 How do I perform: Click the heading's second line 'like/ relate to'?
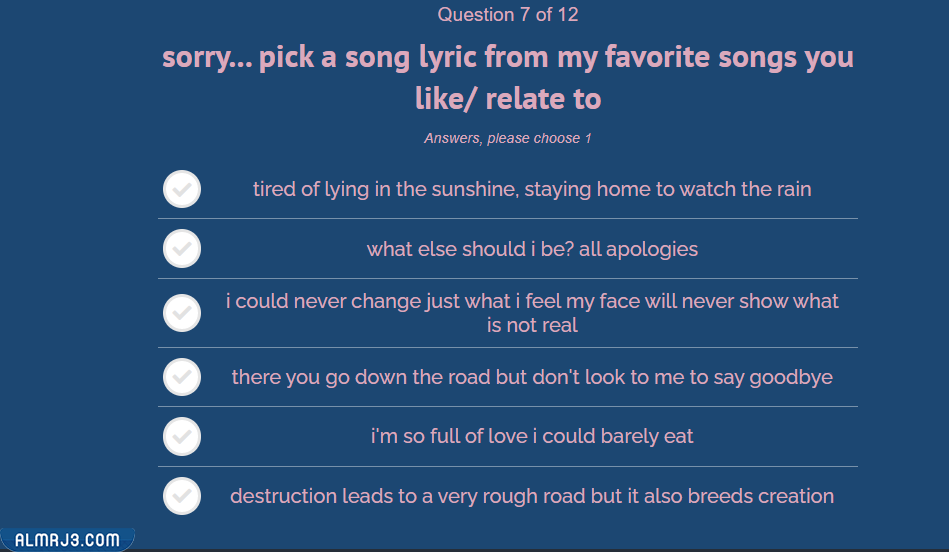[x=508, y=99]
